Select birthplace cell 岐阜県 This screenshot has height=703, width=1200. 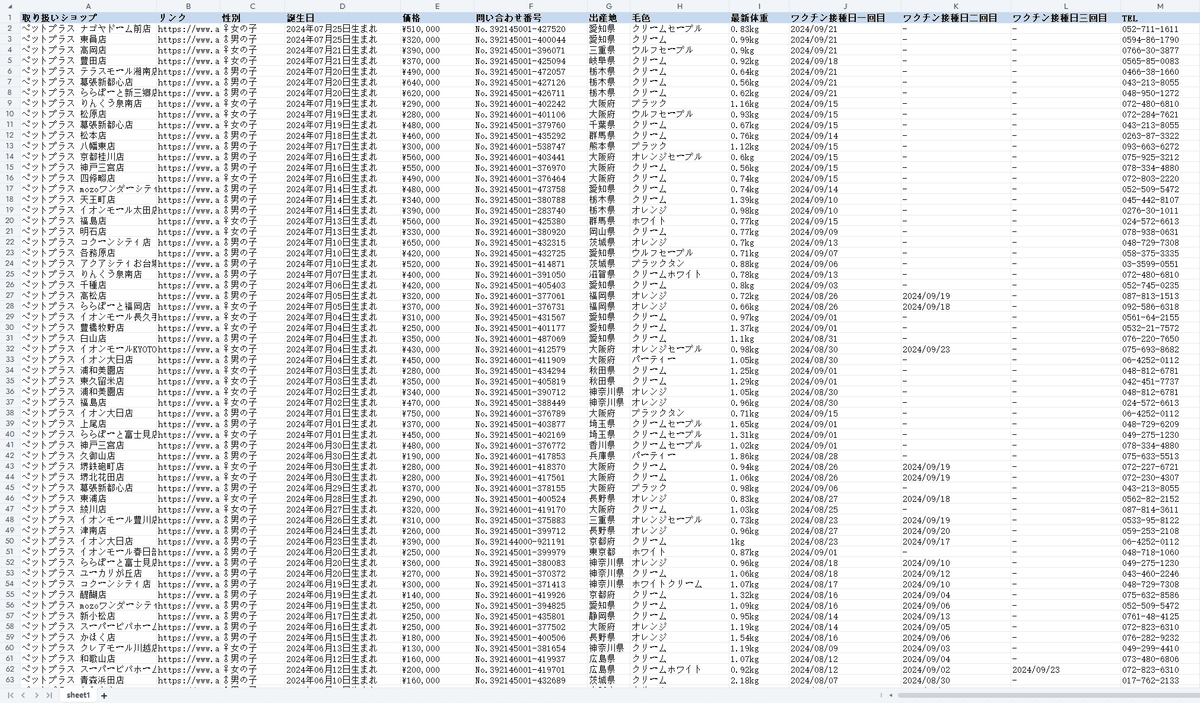[x=609, y=61]
